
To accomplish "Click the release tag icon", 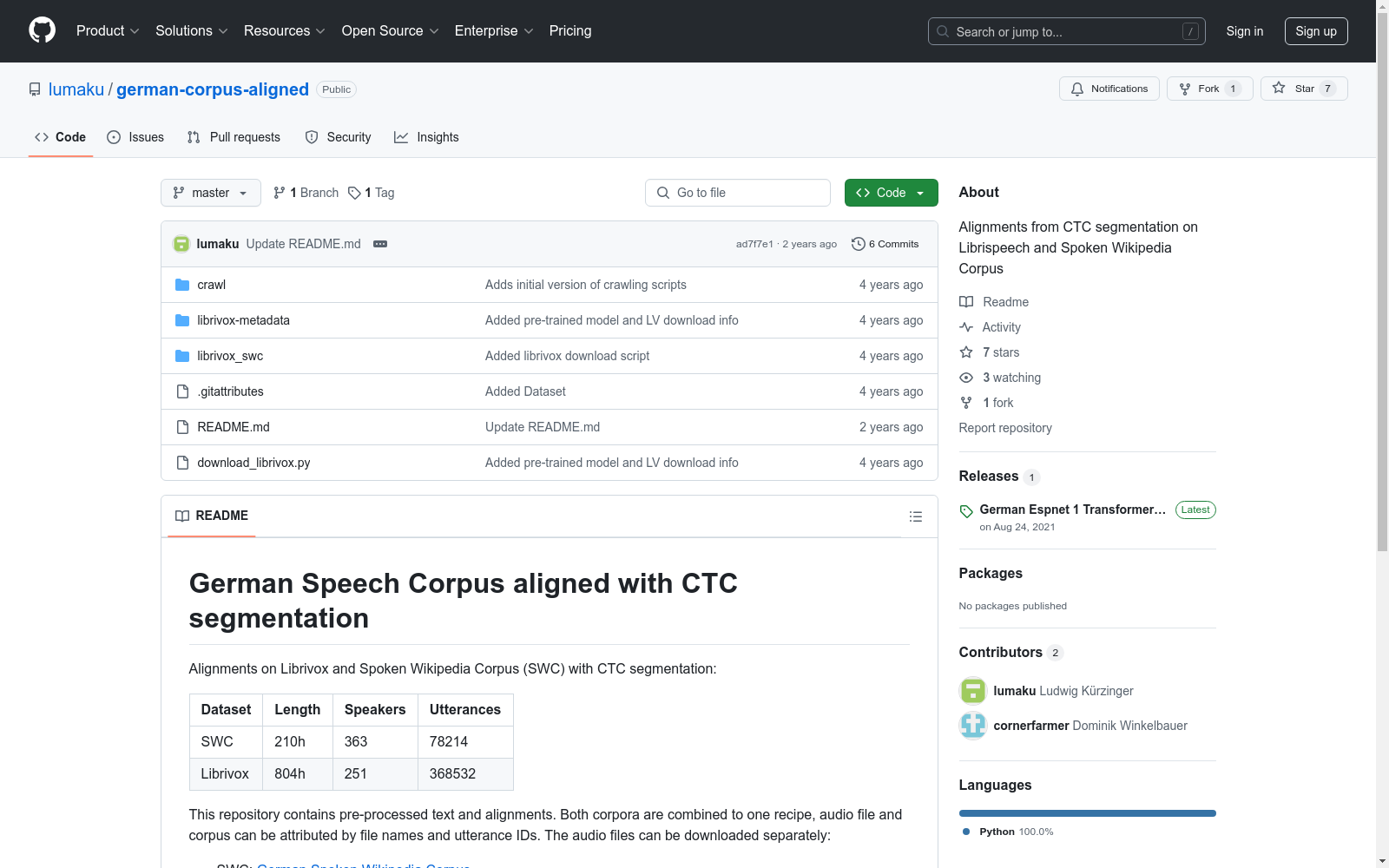I will click(x=966, y=511).
